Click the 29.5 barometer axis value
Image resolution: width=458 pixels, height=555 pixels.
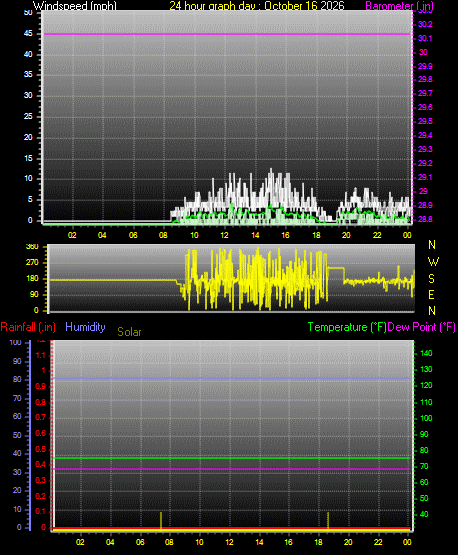click(425, 121)
